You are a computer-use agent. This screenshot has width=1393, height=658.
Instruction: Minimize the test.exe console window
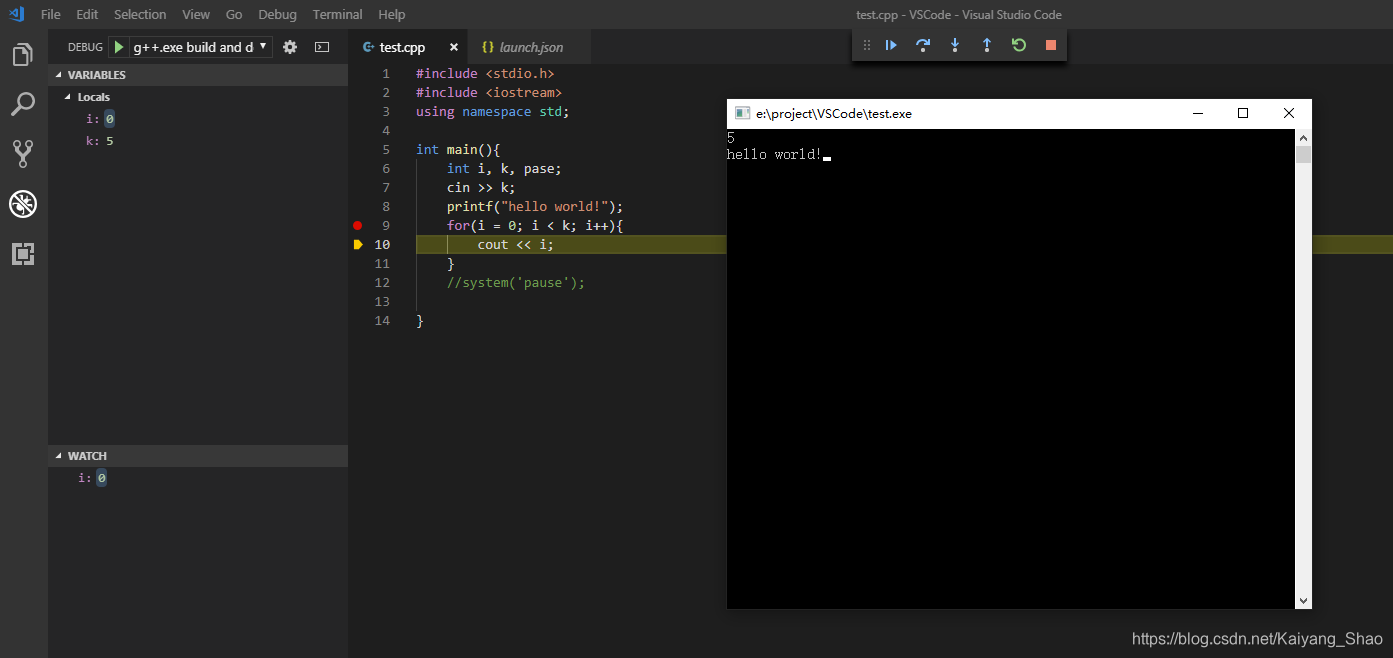coord(1198,113)
